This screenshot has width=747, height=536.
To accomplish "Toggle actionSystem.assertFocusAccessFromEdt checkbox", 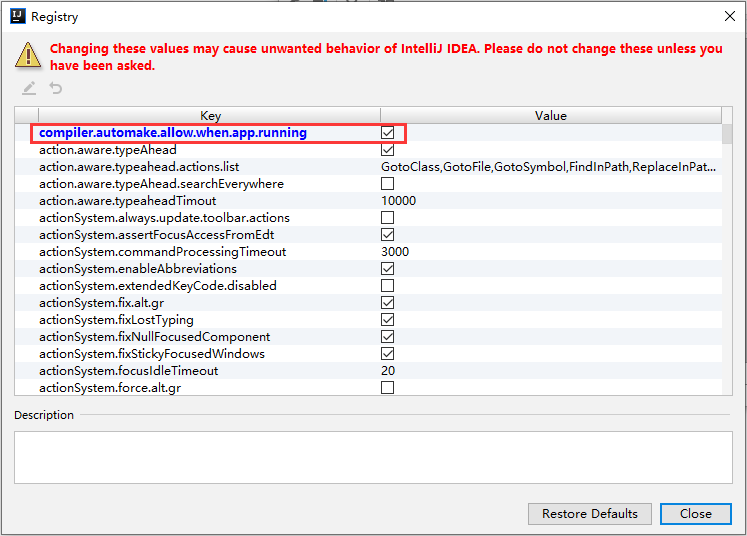I will (x=387, y=234).
